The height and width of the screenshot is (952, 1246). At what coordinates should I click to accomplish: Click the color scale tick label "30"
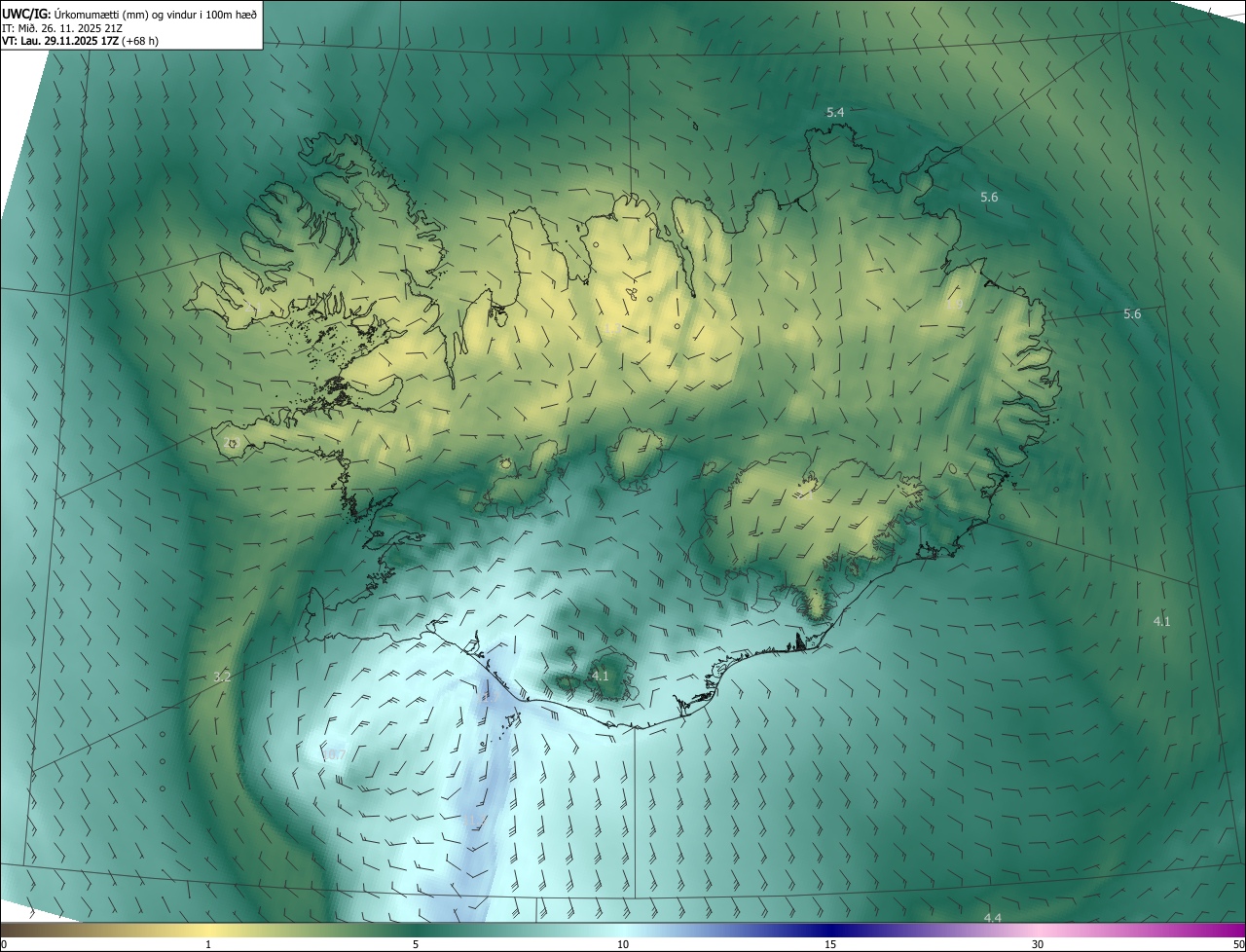[x=1038, y=945]
